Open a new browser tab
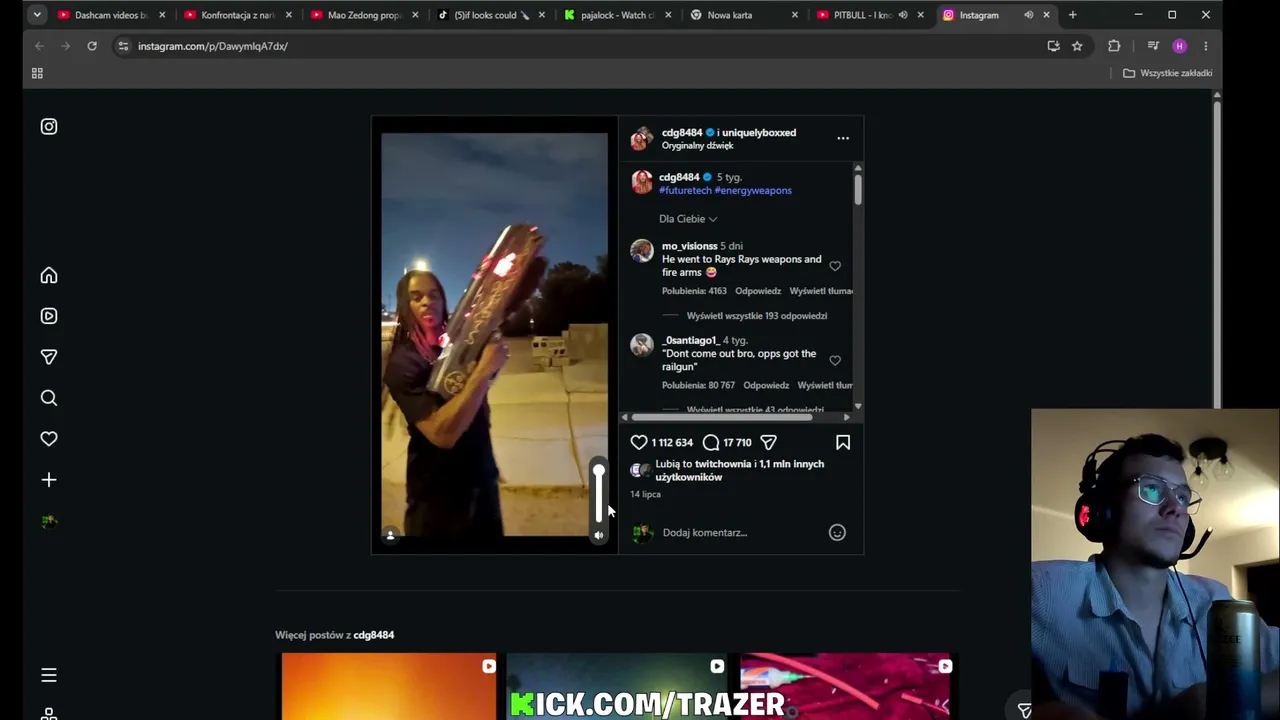This screenshot has height=720, width=1280. 1073,15
